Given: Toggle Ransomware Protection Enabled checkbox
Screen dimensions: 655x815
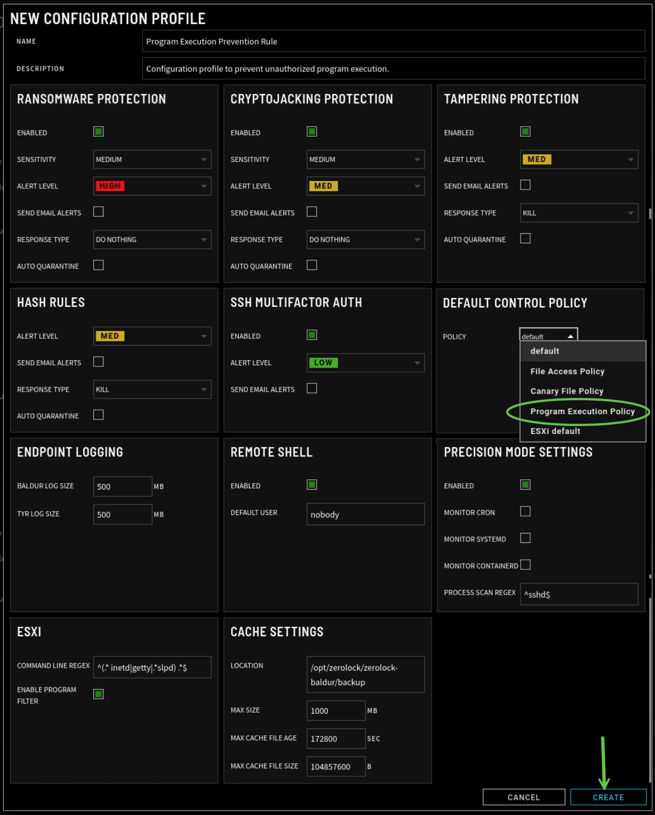Looking at the screenshot, I should pyautogui.click(x=98, y=132).
